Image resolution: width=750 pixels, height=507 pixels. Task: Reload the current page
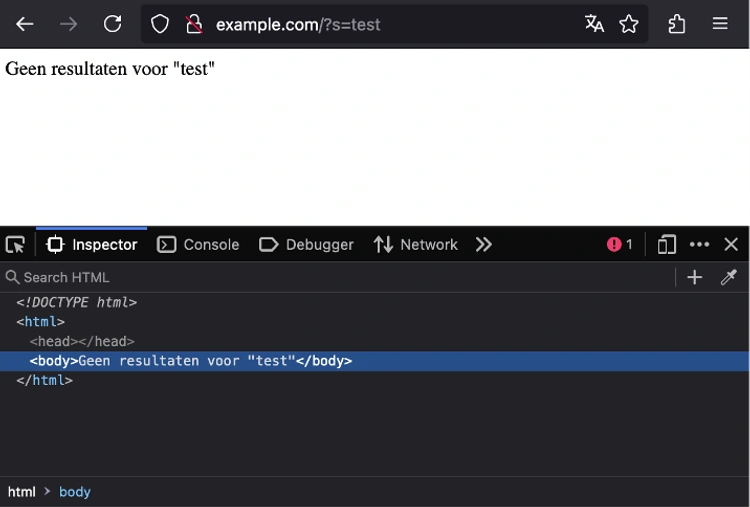(x=113, y=24)
